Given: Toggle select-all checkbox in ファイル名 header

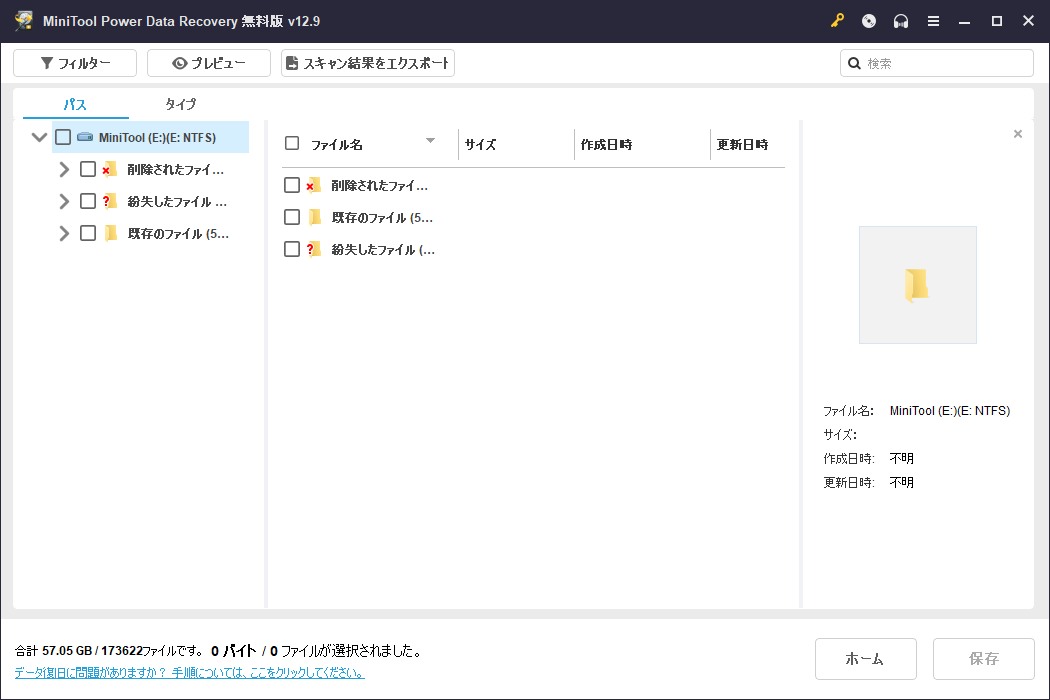Looking at the screenshot, I should click(292, 143).
